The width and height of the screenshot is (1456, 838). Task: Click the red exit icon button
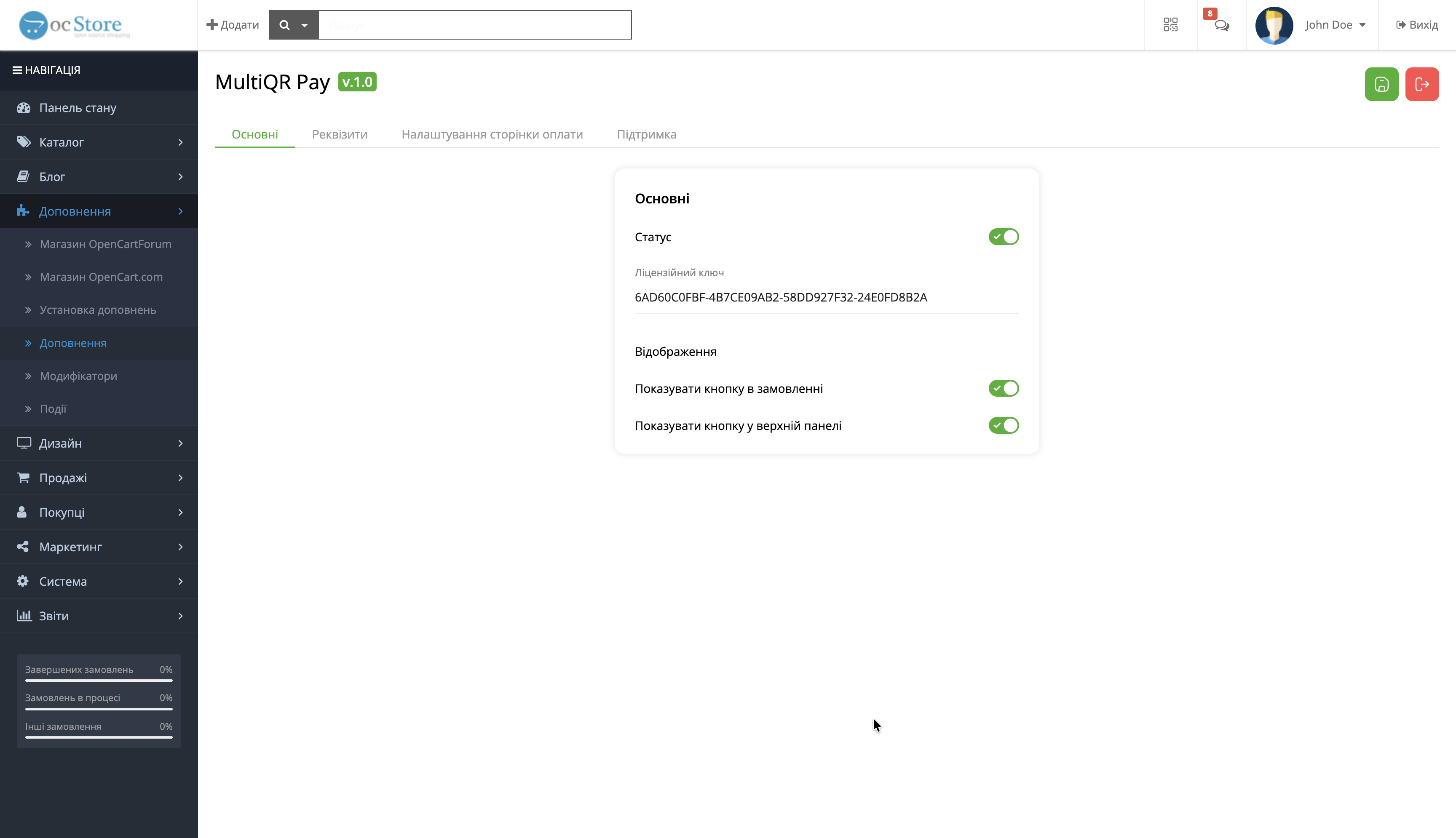[1422, 84]
